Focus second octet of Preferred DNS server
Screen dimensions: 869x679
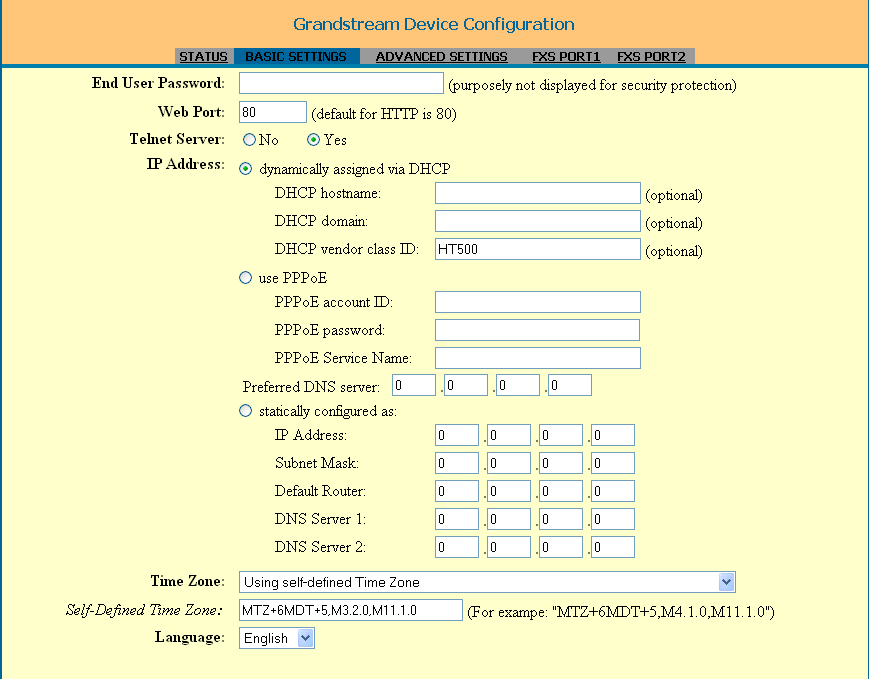coord(466,385)
